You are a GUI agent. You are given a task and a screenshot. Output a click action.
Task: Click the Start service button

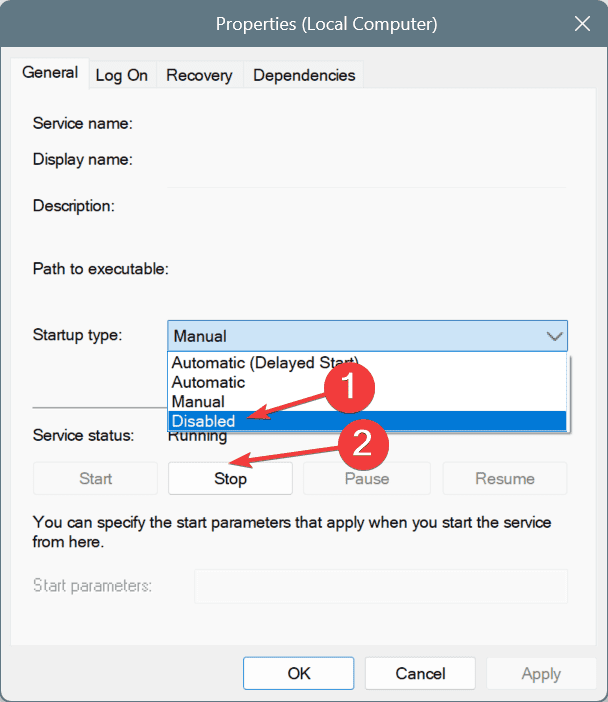tap(96, 479)
